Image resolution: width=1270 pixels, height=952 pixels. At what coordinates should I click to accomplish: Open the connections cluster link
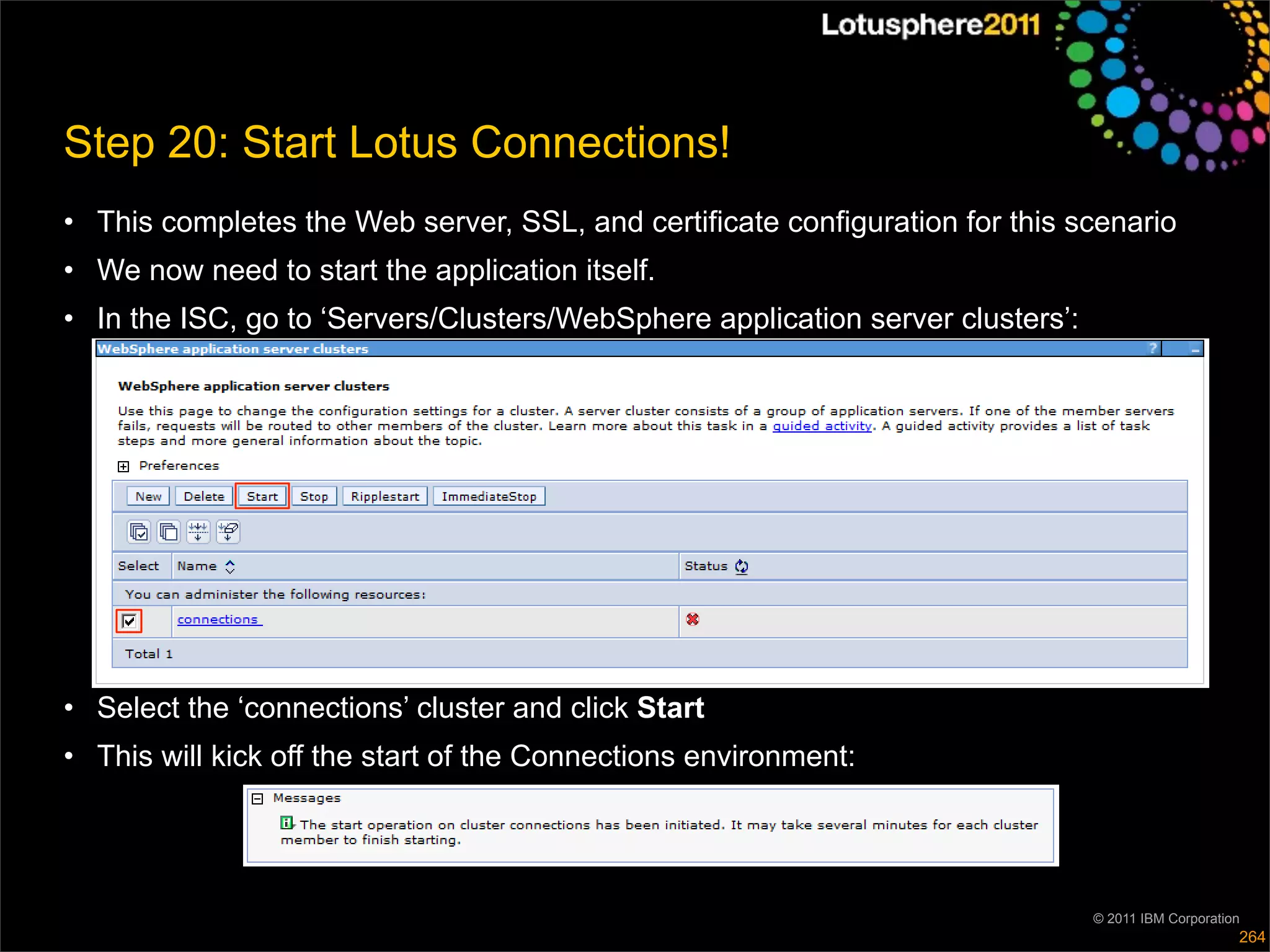tap(220, 619)
